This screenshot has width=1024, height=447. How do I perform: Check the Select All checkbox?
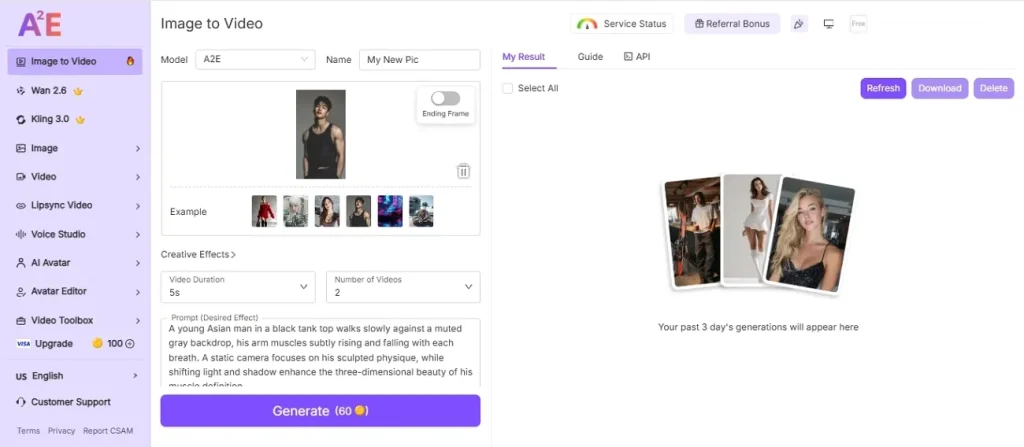pos(507,88)
